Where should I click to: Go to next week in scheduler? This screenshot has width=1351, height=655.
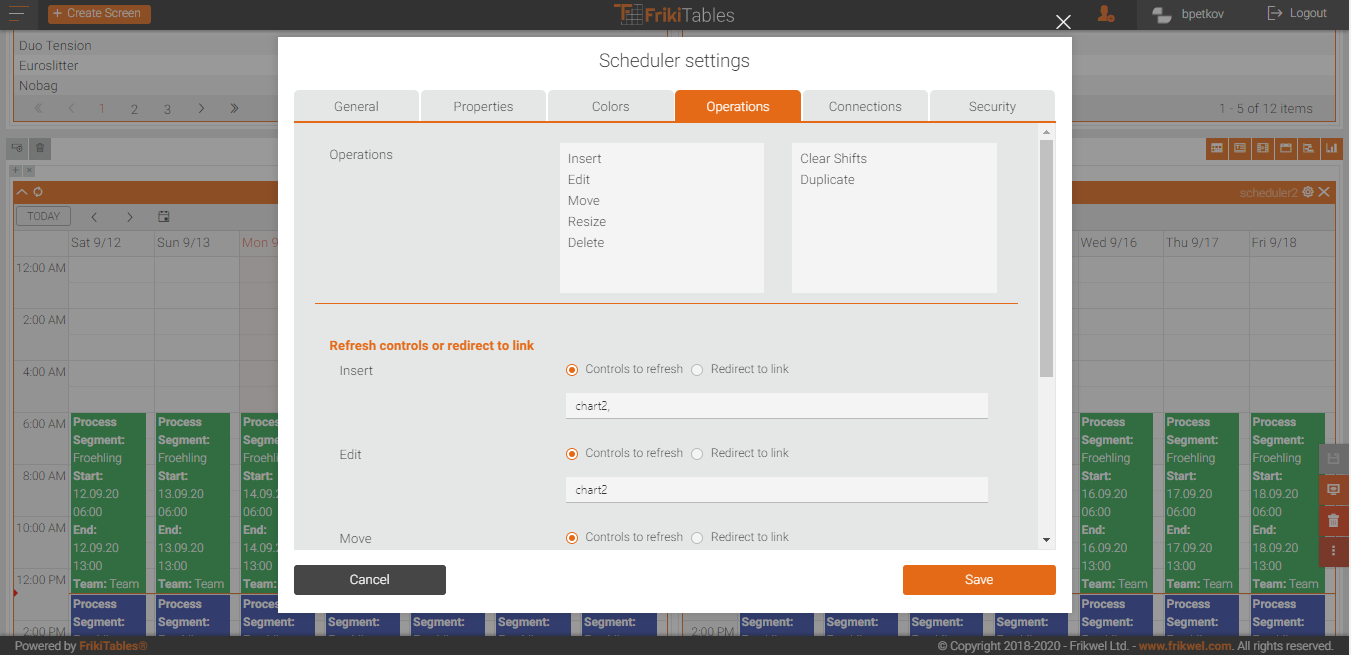point(130,217)
